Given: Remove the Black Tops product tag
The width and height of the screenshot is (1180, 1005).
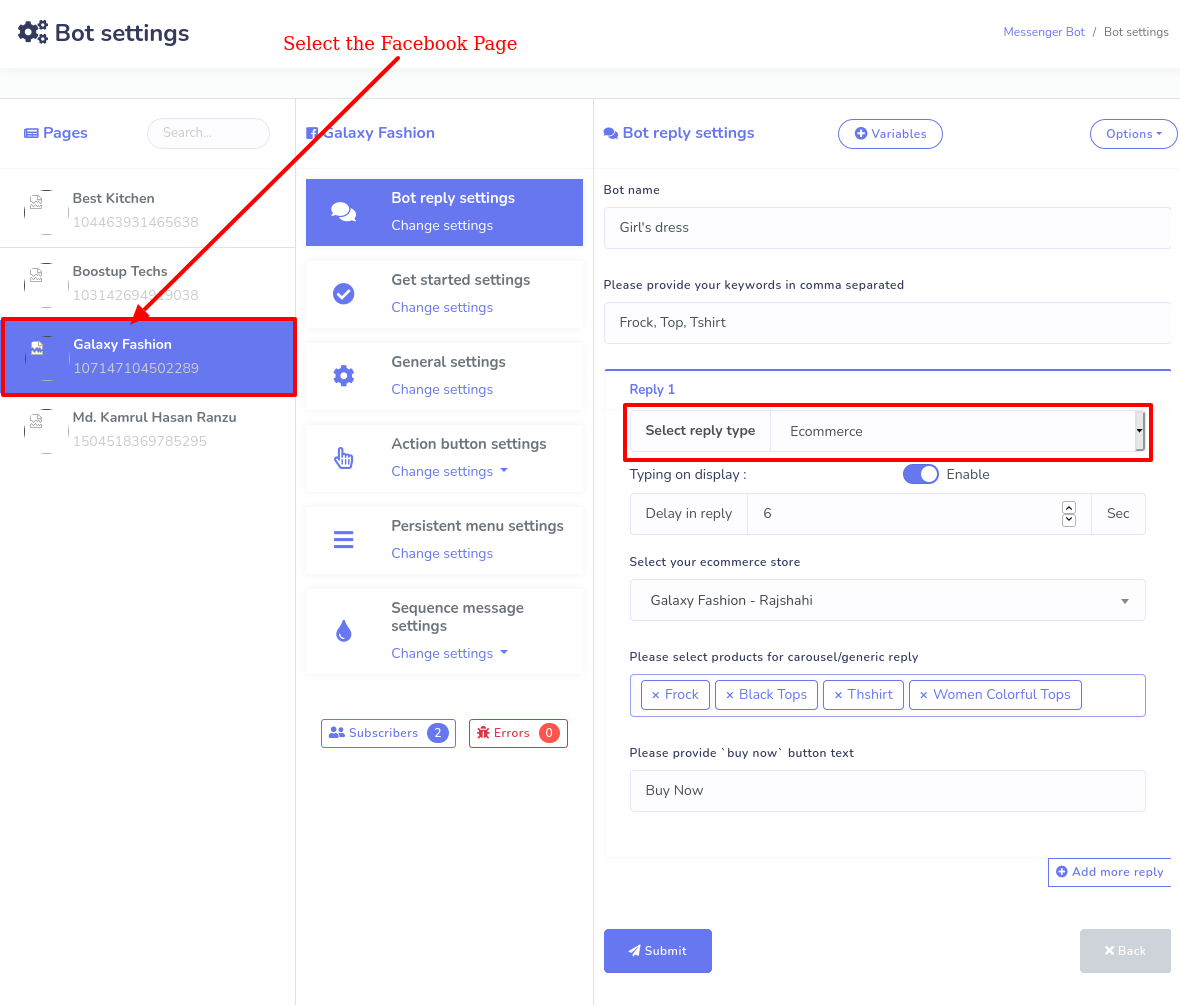Looking at the screenshot, I should click(x=729, y=695).
